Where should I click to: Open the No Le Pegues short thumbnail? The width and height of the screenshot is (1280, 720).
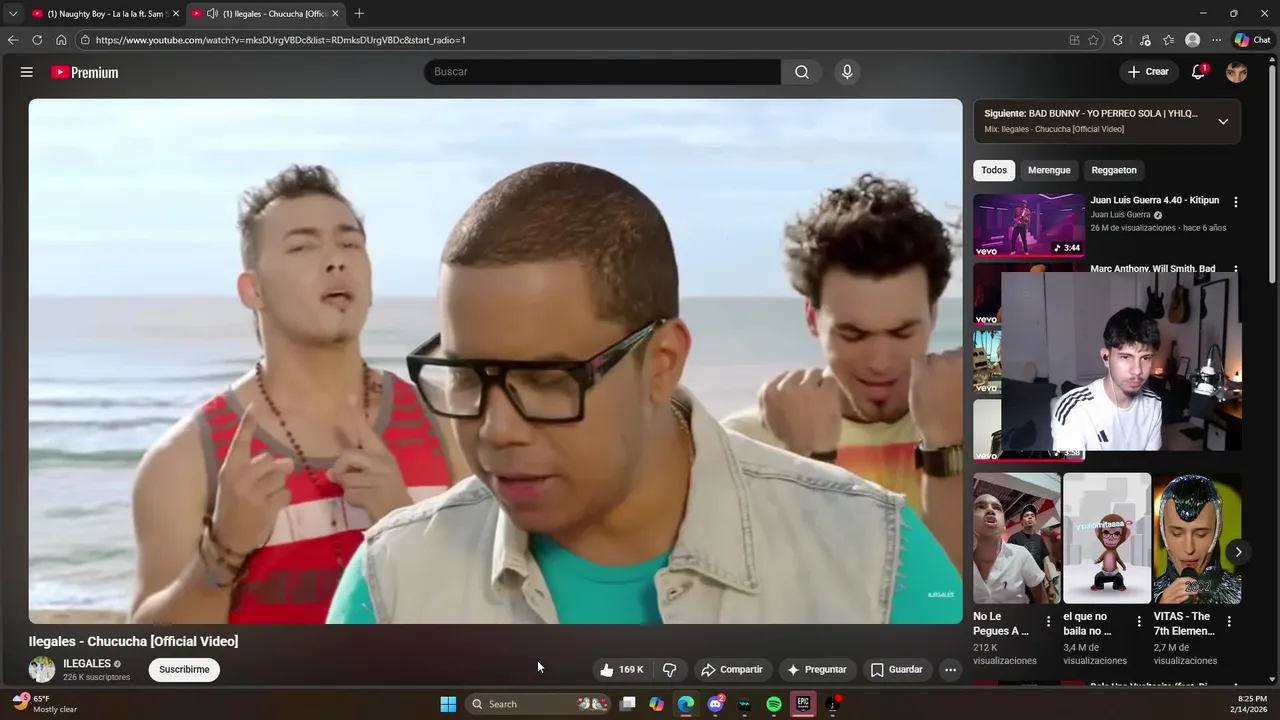pos(1017,539)
